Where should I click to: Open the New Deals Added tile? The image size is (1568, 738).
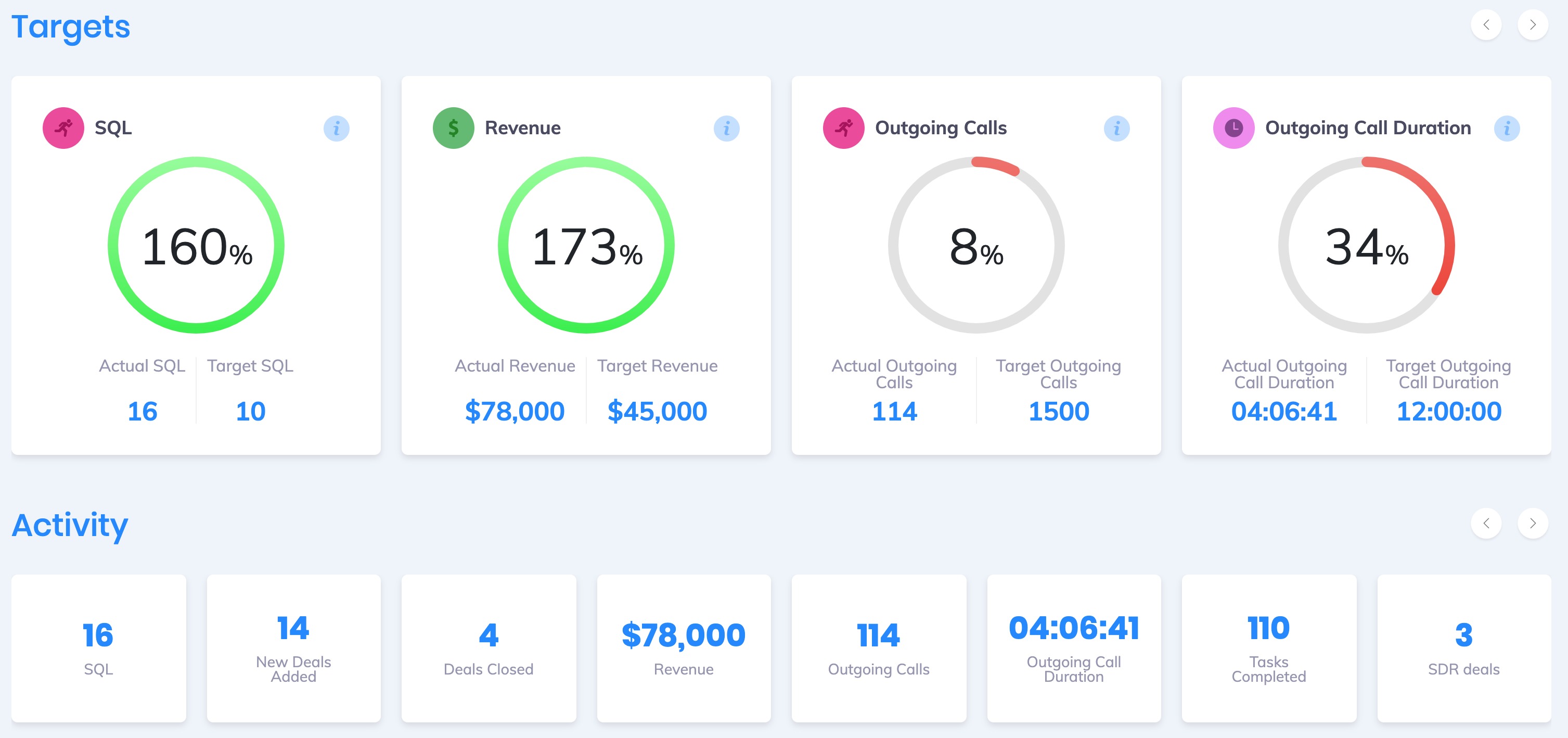pos(293,648)
